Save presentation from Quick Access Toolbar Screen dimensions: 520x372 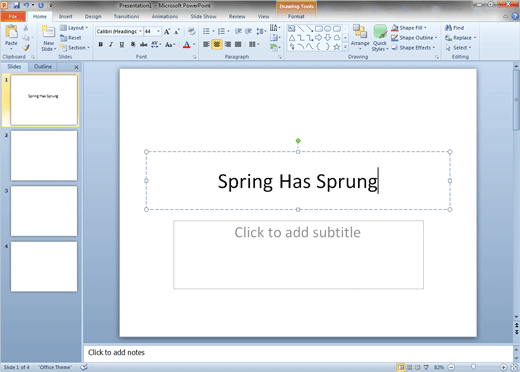click(x=16, y=5)
